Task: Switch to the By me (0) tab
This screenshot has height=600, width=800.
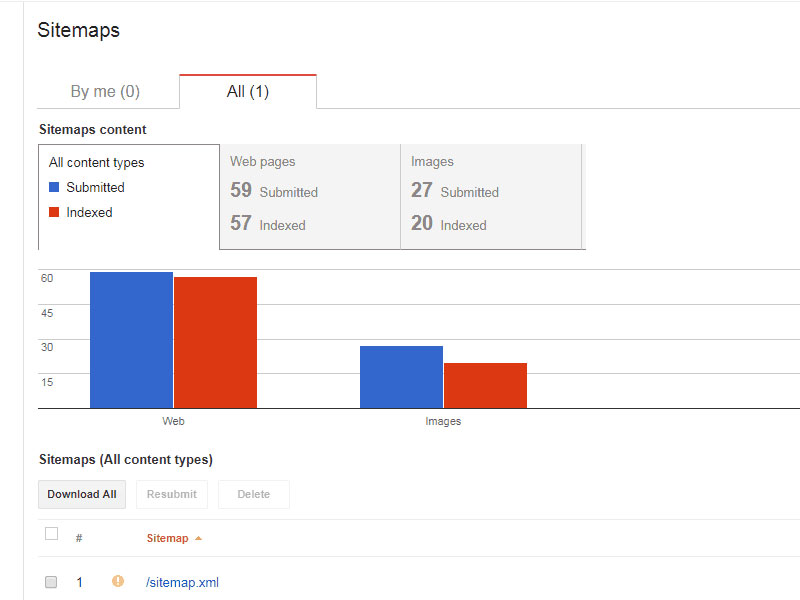Action: (105, 92)
